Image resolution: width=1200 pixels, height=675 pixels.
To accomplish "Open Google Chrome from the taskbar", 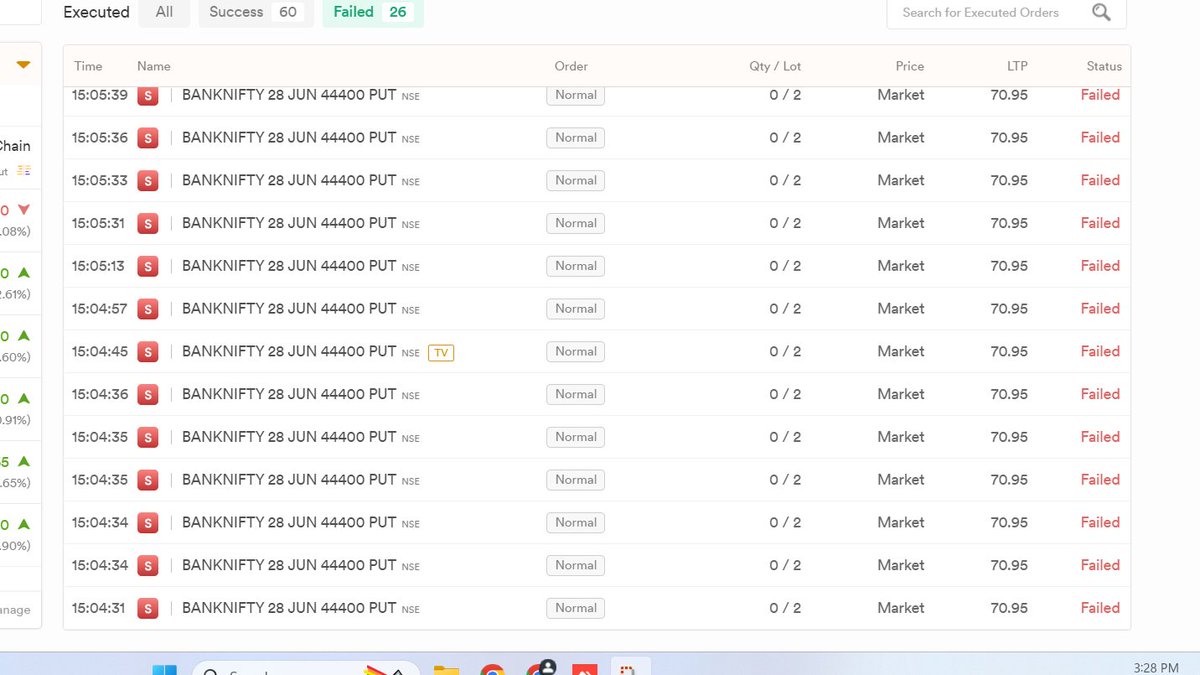I will coord(492,669).
